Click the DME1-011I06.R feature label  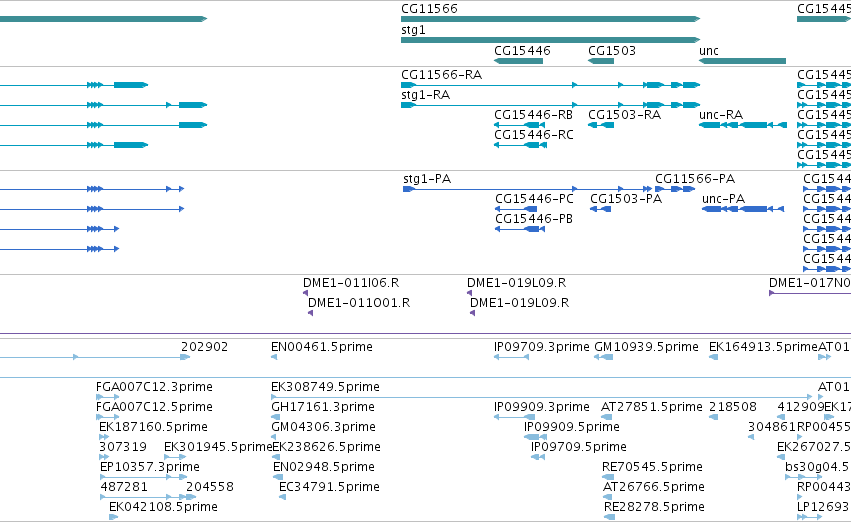[351, 283]
